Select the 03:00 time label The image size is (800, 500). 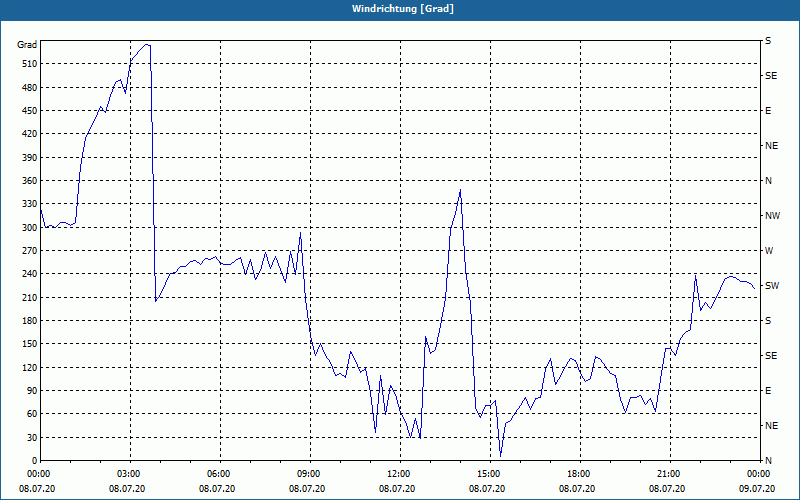coord(128,474)
